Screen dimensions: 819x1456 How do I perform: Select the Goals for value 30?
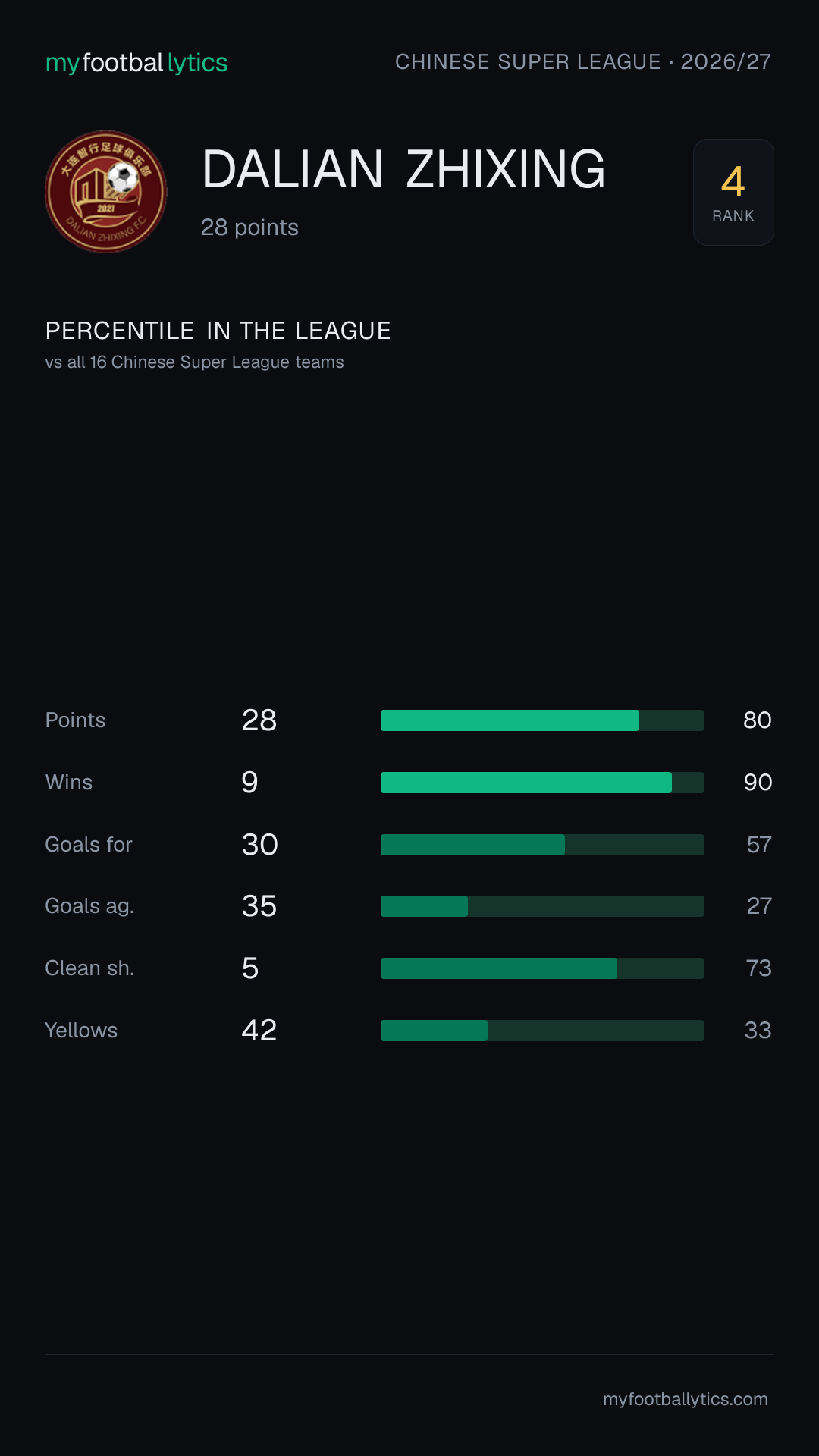click(x=260, y=845)
